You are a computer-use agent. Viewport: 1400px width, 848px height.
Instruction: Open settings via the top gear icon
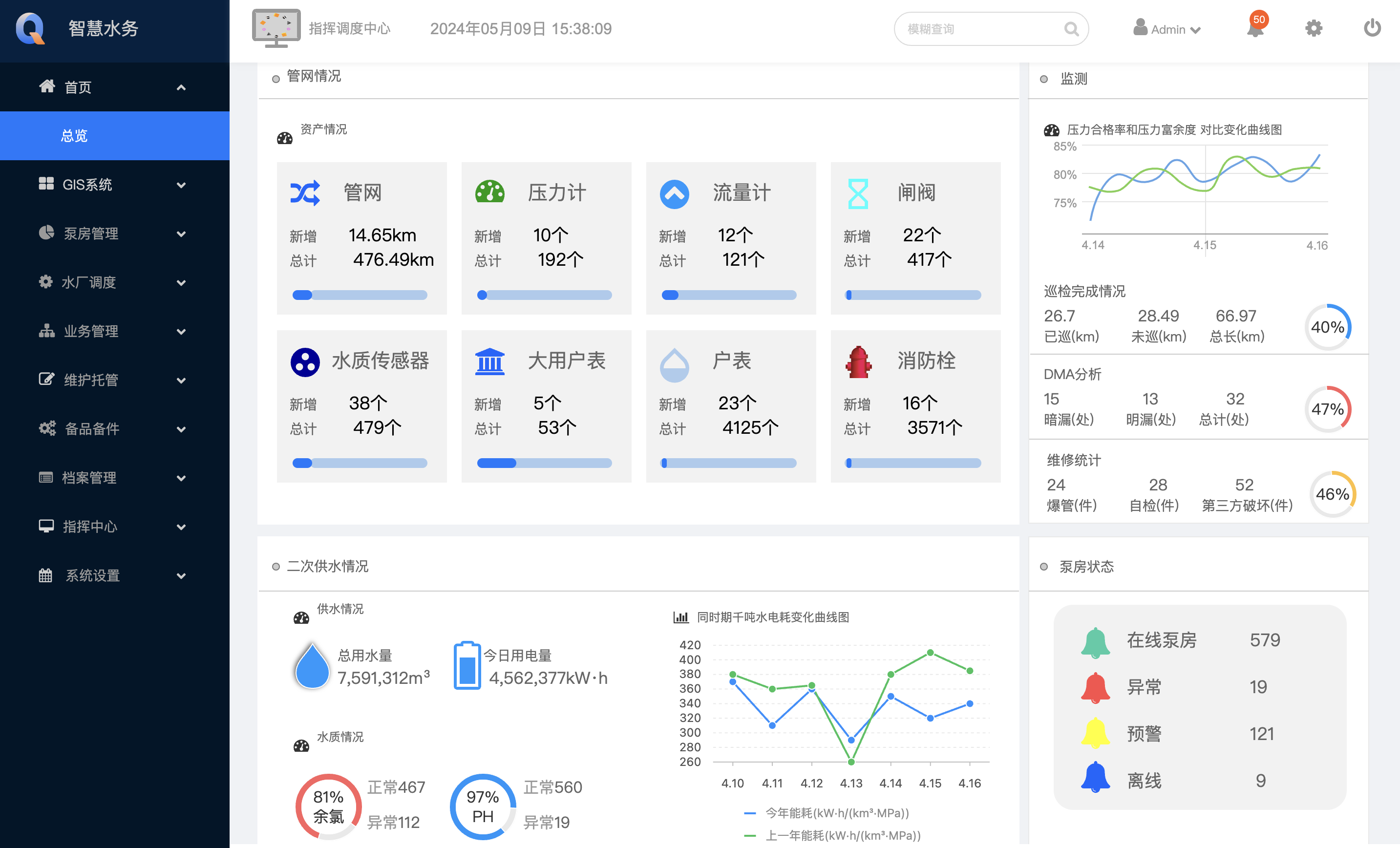point(1314,28)
